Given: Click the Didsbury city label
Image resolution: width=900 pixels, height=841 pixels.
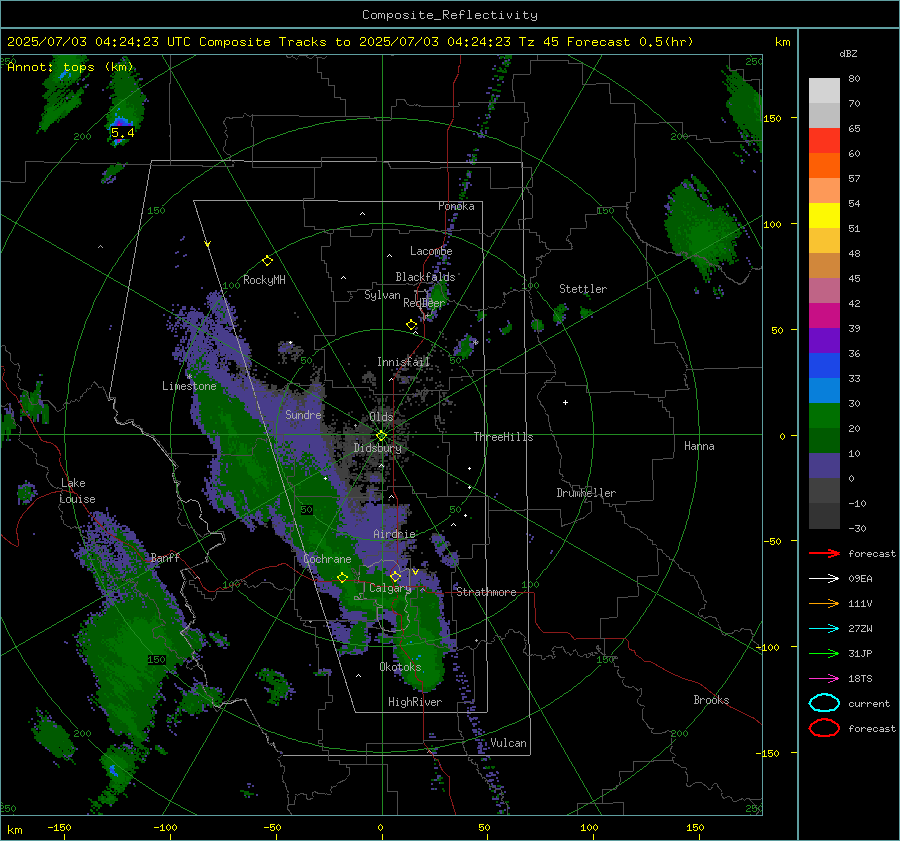Looking at the screenshot, I should click(378, 448).
